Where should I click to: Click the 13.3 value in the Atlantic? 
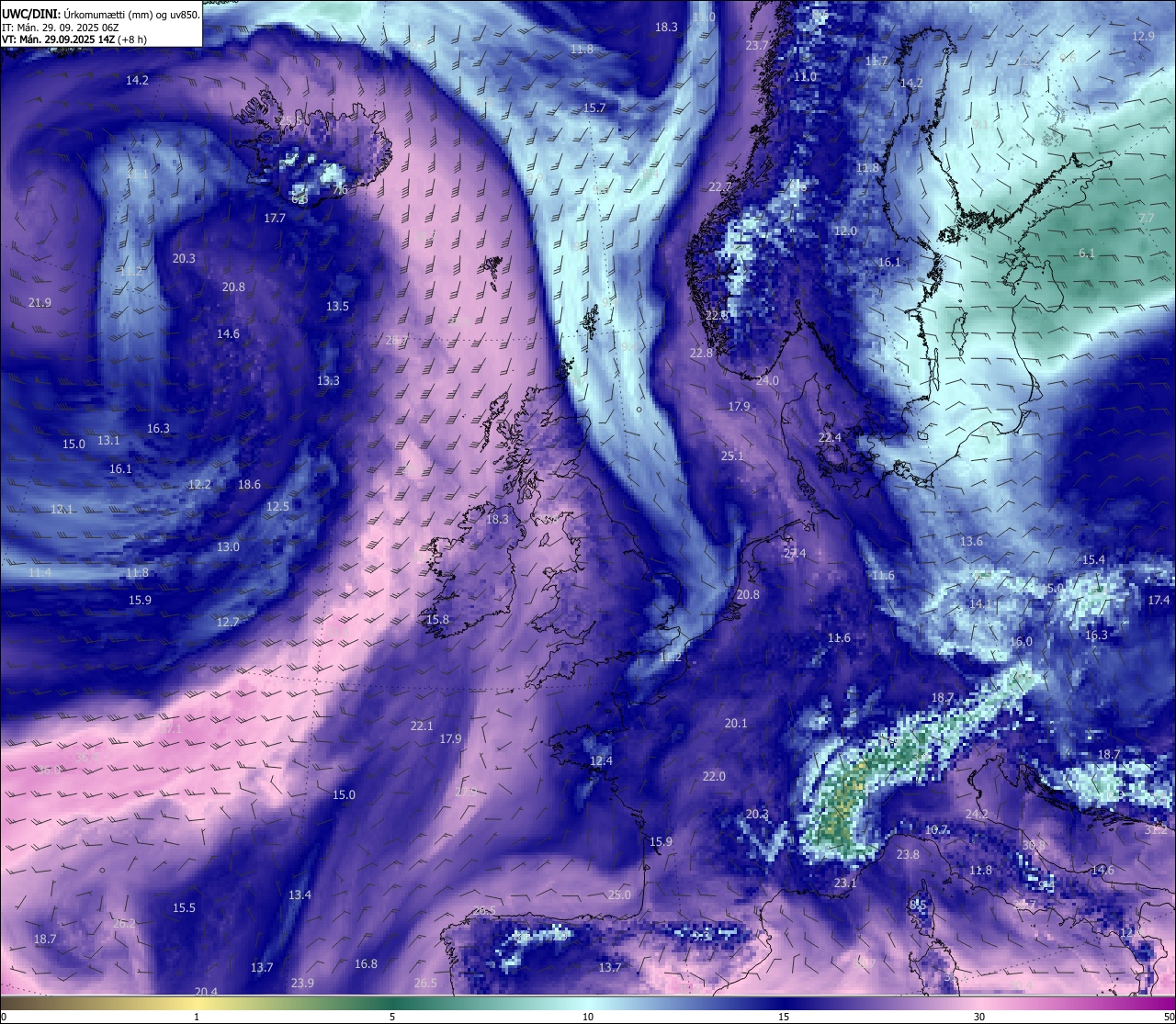[x=328, y=381]
